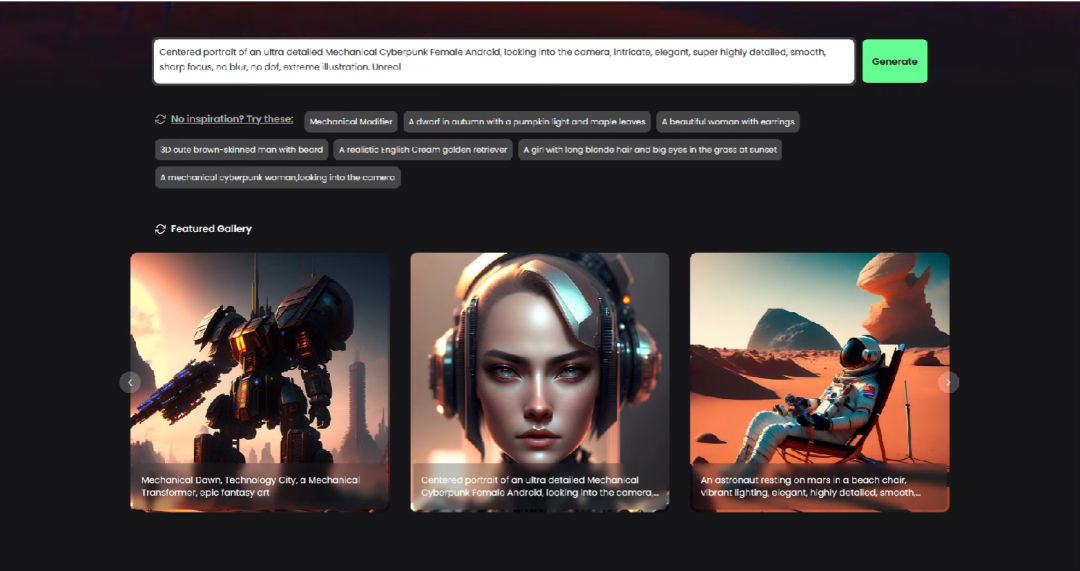This screenshot has height=571, width=1080.
Task: Advance the gallery with the right arrow
Action: click(x=949, y=382)
